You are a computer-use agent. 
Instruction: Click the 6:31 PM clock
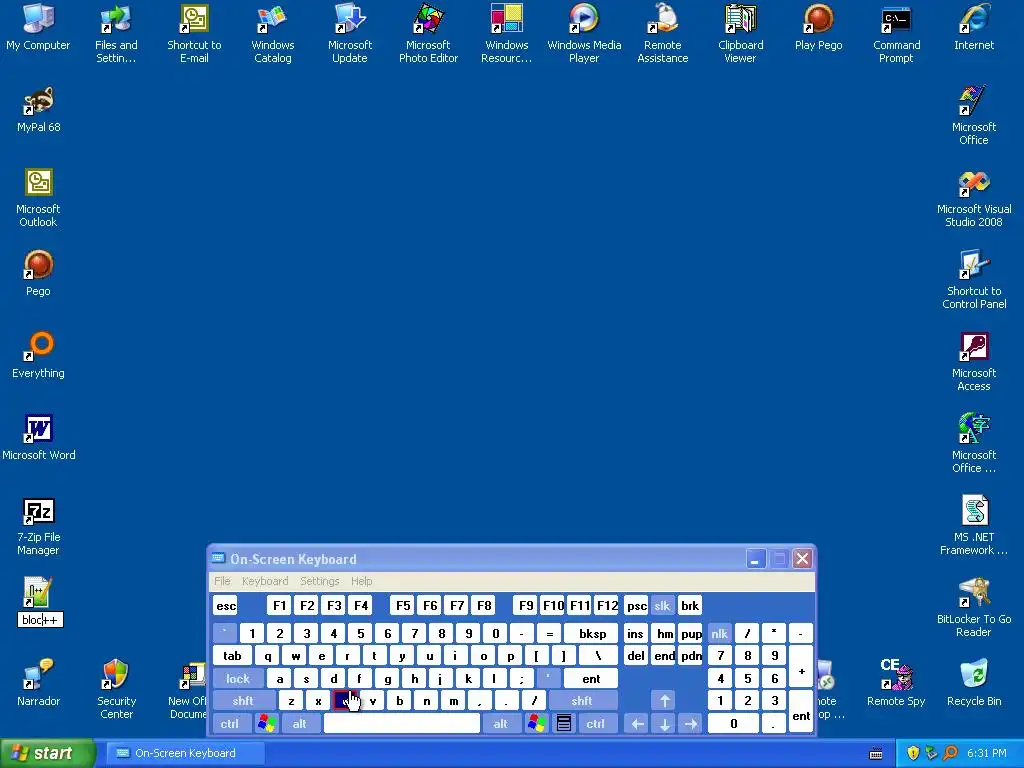point(986,753)
